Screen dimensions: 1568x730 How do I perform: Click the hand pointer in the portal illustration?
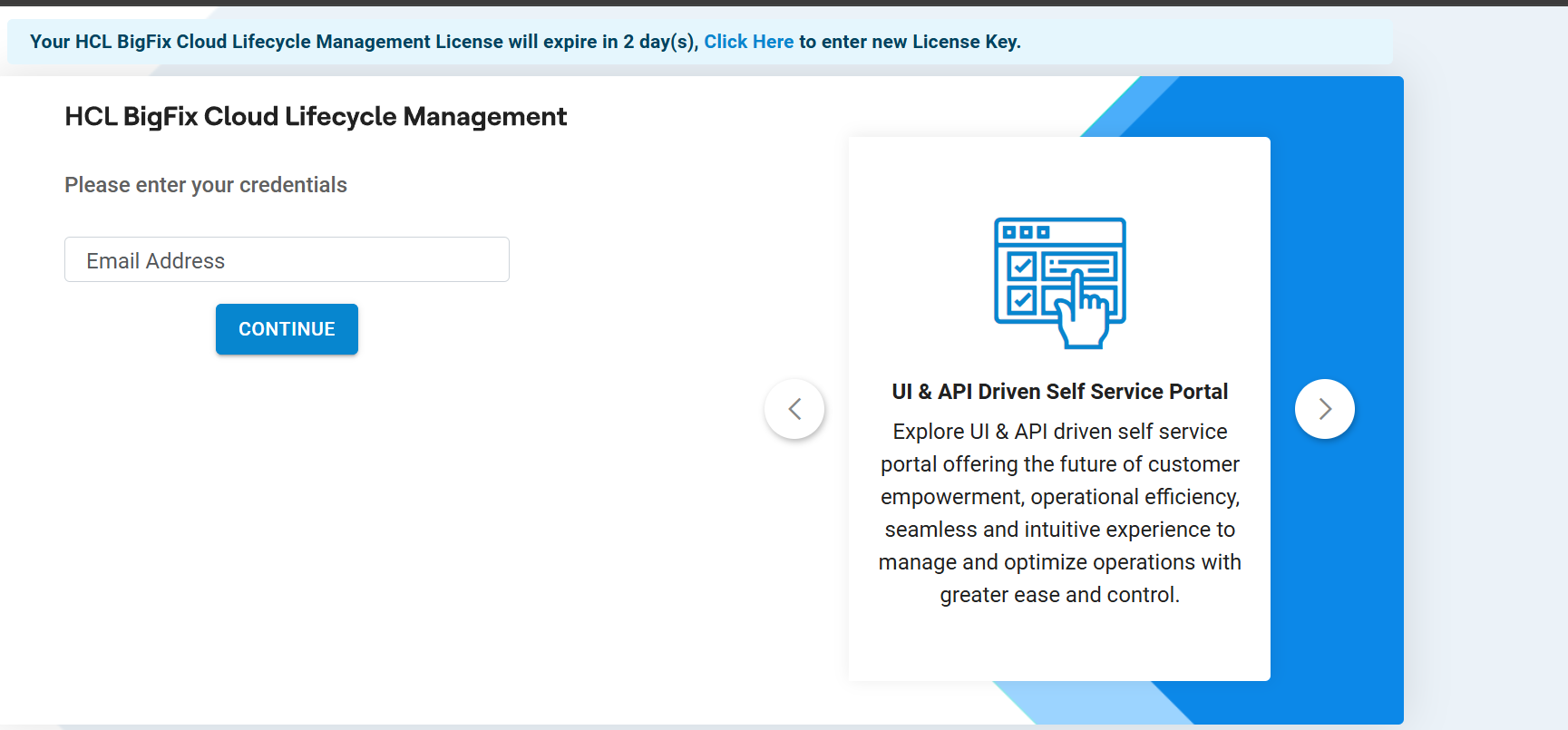(1084, 317)
